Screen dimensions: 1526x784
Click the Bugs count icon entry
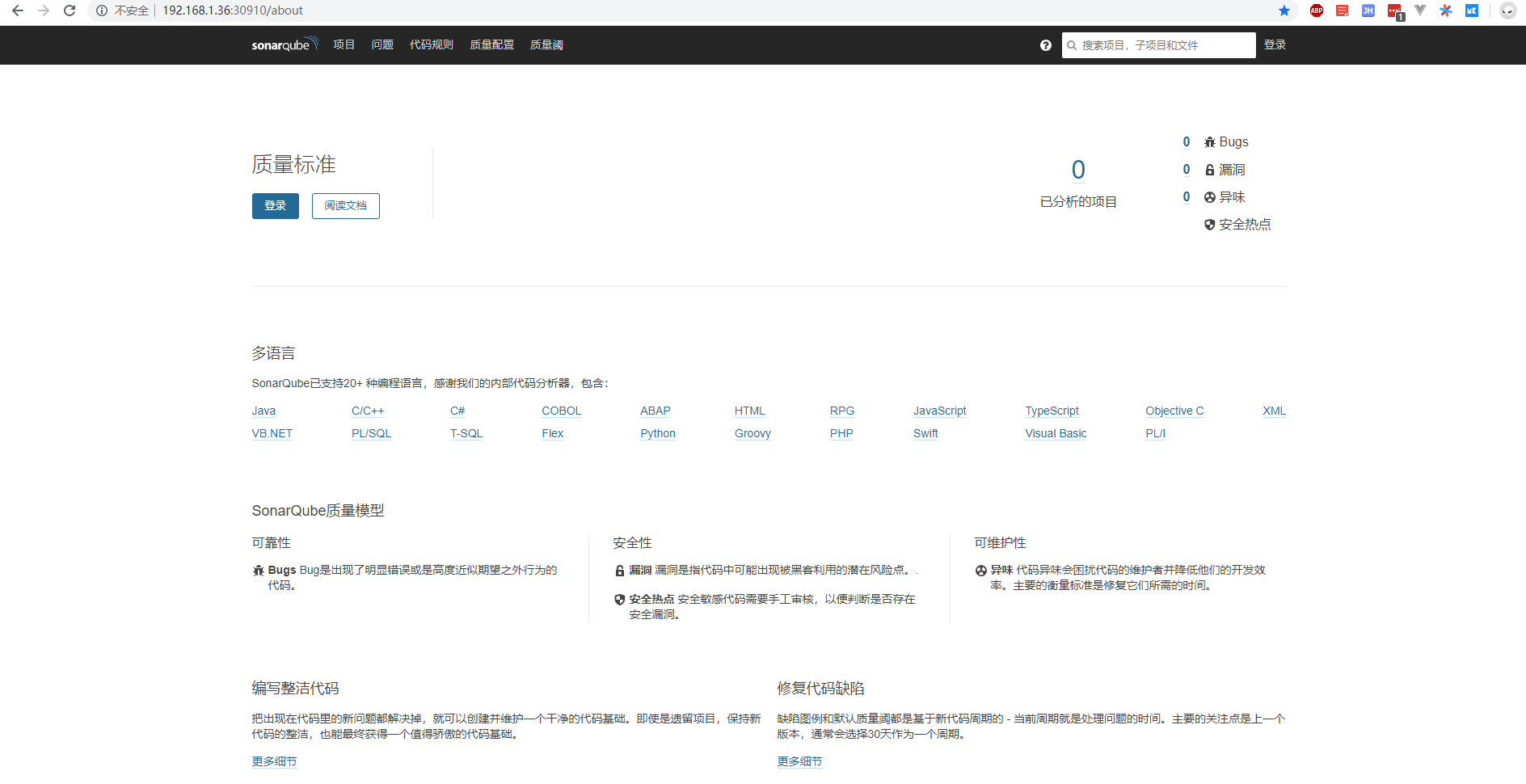tap(1225, 142)
